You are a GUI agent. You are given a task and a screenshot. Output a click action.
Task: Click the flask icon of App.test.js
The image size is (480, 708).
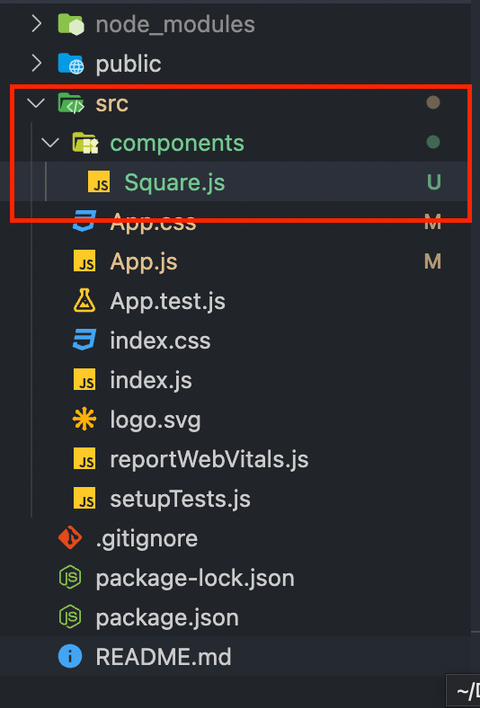(84, 301)
